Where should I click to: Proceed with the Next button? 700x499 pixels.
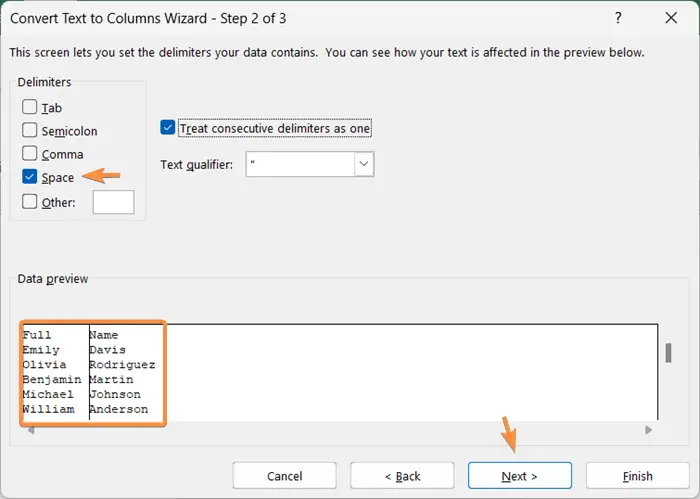[x=520, y=476]
